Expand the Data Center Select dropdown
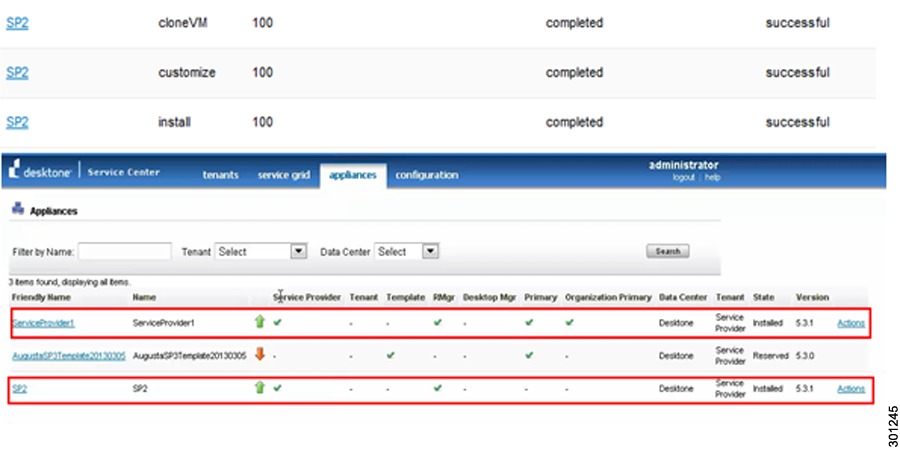Viewport: 900px width, 454px height. tap(406, 251)
